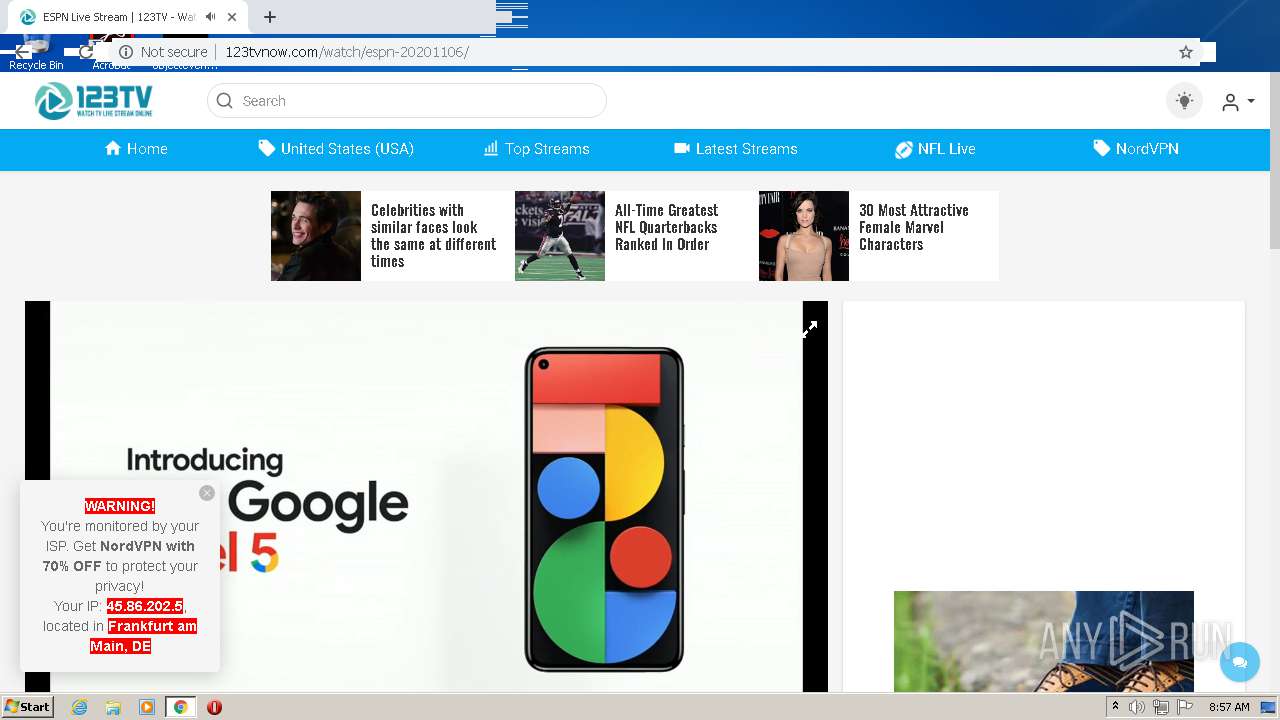Open the Windows Start menu
1280x720 pixels.
point(28,707)
